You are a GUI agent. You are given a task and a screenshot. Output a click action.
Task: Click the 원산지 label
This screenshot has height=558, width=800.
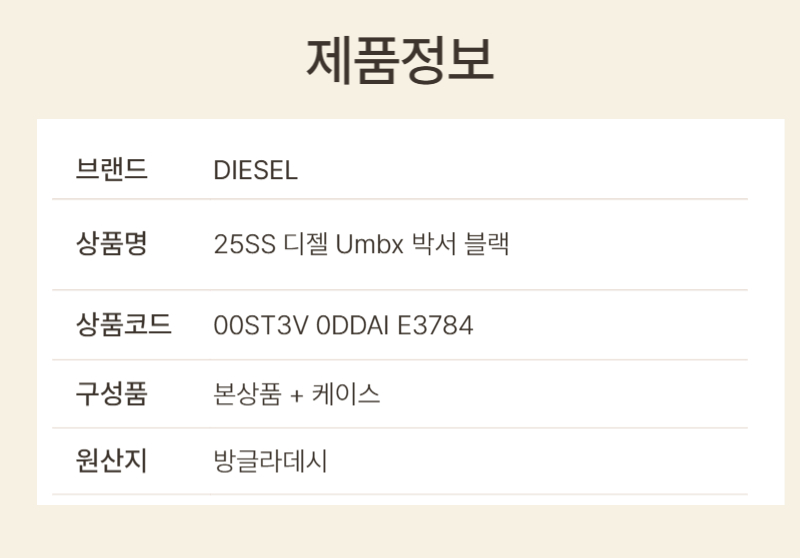click(x=111, y=462)
